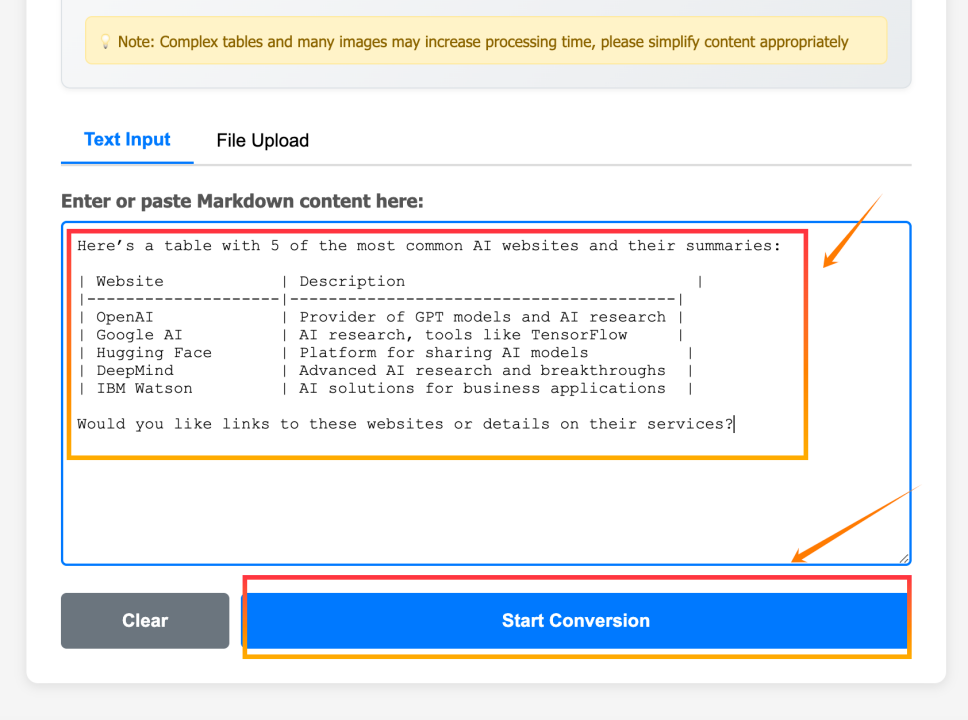The width and height of the screenshot is (968, 720).
Task: Click the Clear button
Action: [145, 621]
